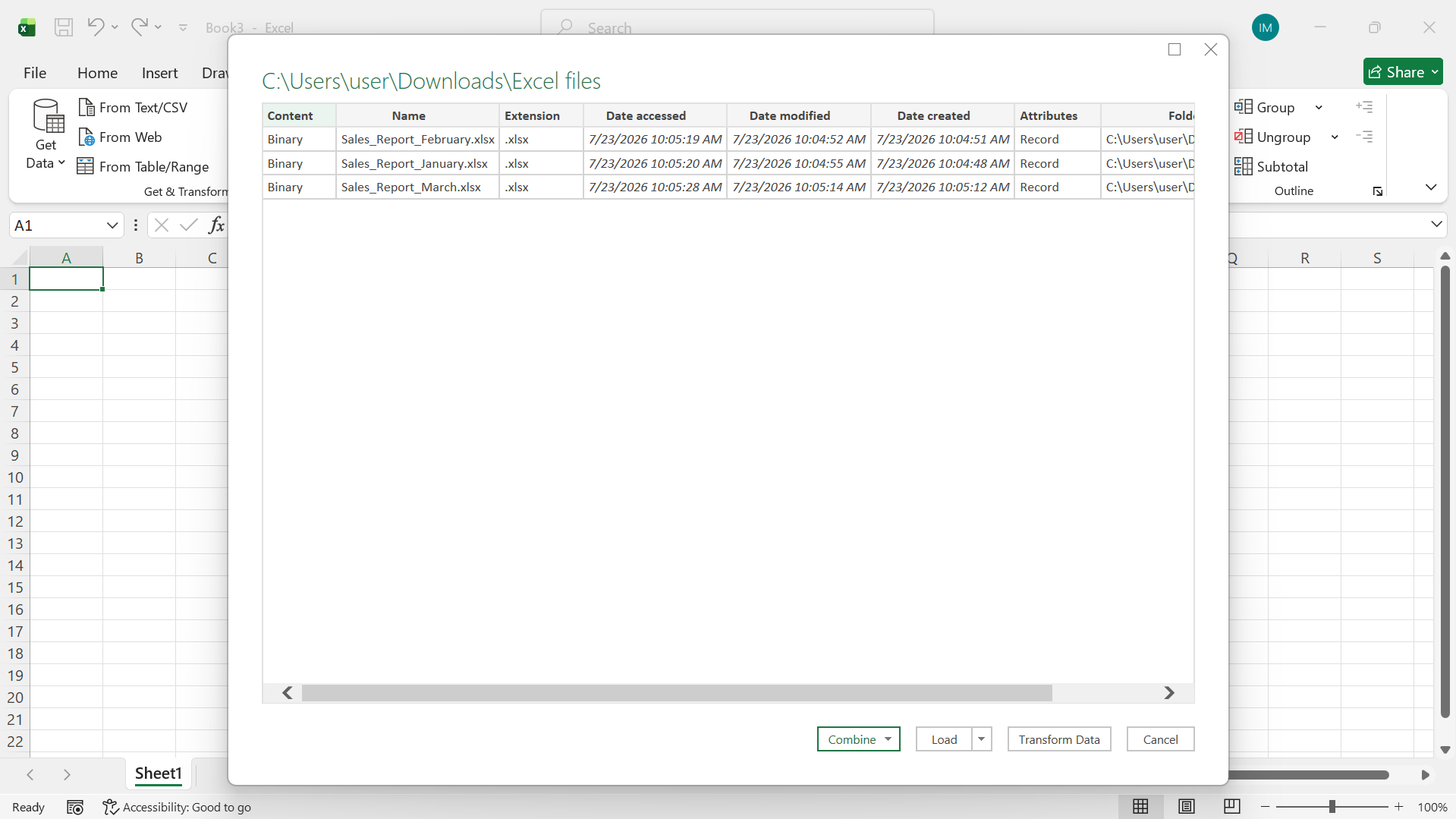Close the folder preview dialog
Image resolution: width=1456 pixels, height=819 pixels.
[1211, 49]
